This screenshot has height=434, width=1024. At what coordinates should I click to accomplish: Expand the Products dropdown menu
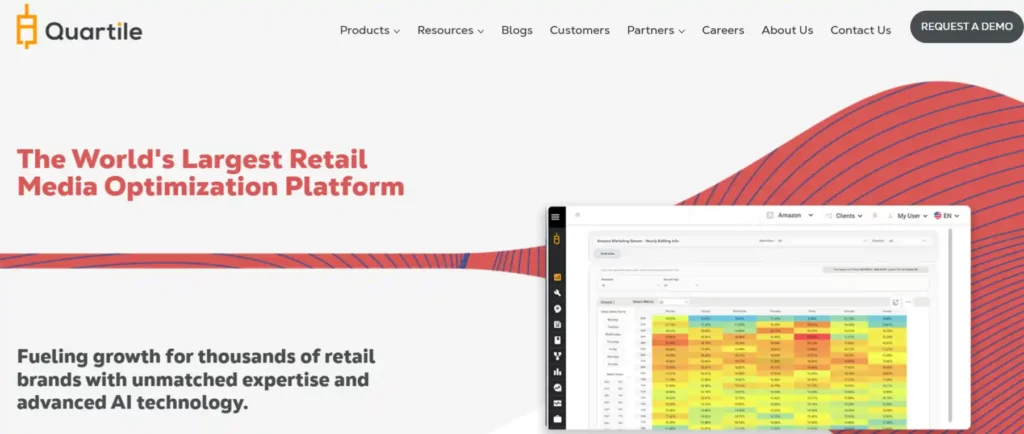(x=369, y=30)
